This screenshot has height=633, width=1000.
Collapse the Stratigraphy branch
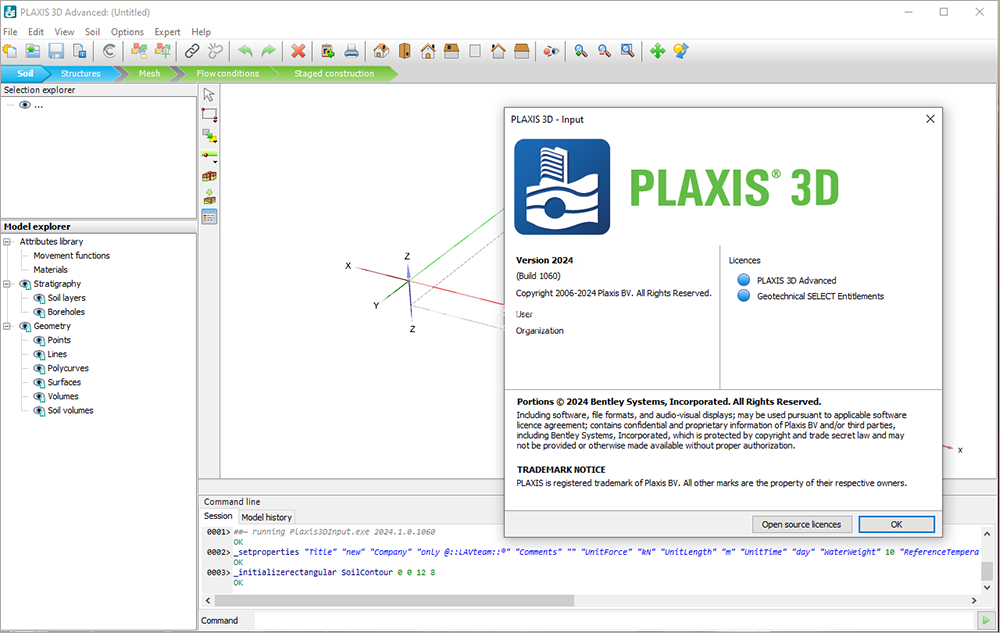(7, 283)
